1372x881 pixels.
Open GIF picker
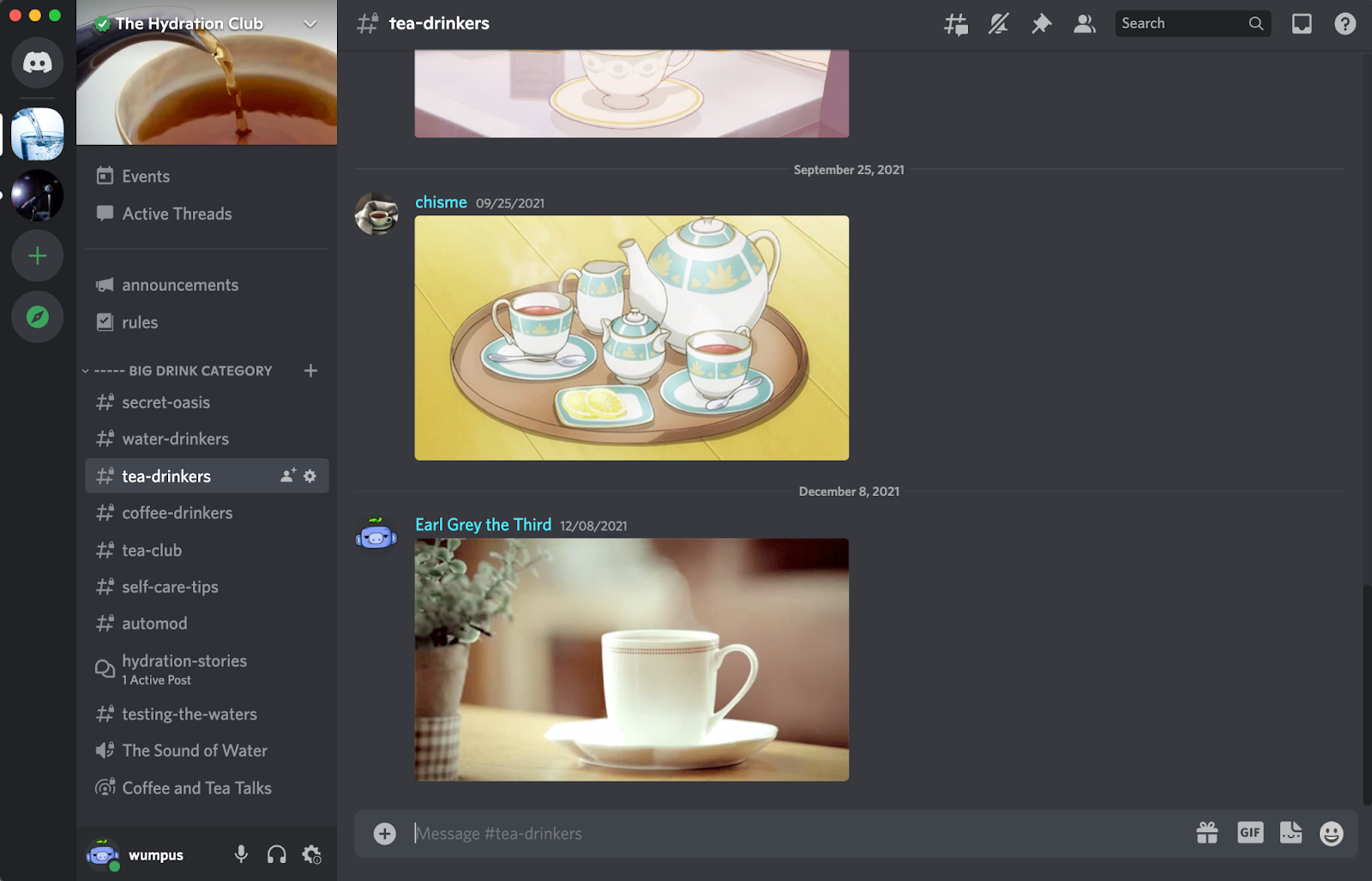coord(1250,832)
